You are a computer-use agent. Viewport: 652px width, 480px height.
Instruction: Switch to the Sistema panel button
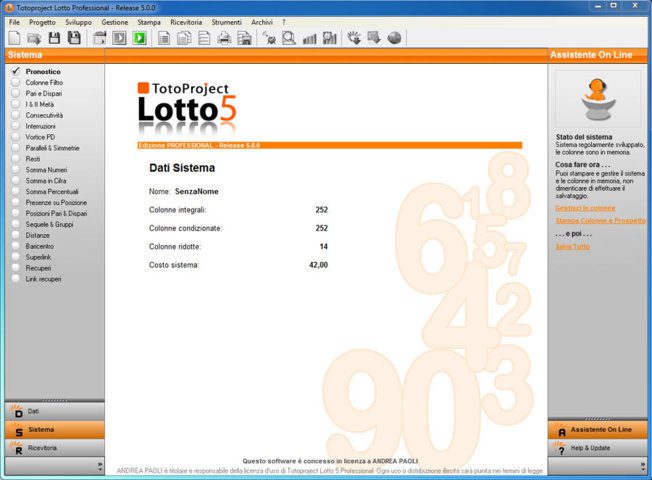point(54,430)
